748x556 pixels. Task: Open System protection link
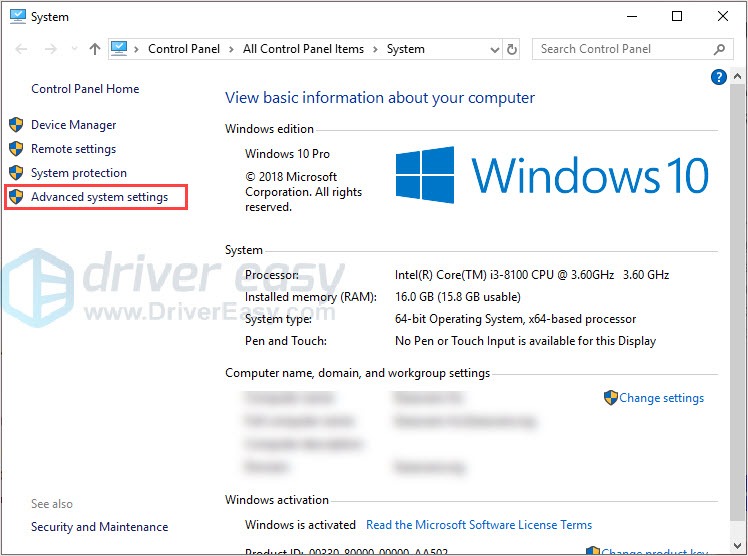79,173
